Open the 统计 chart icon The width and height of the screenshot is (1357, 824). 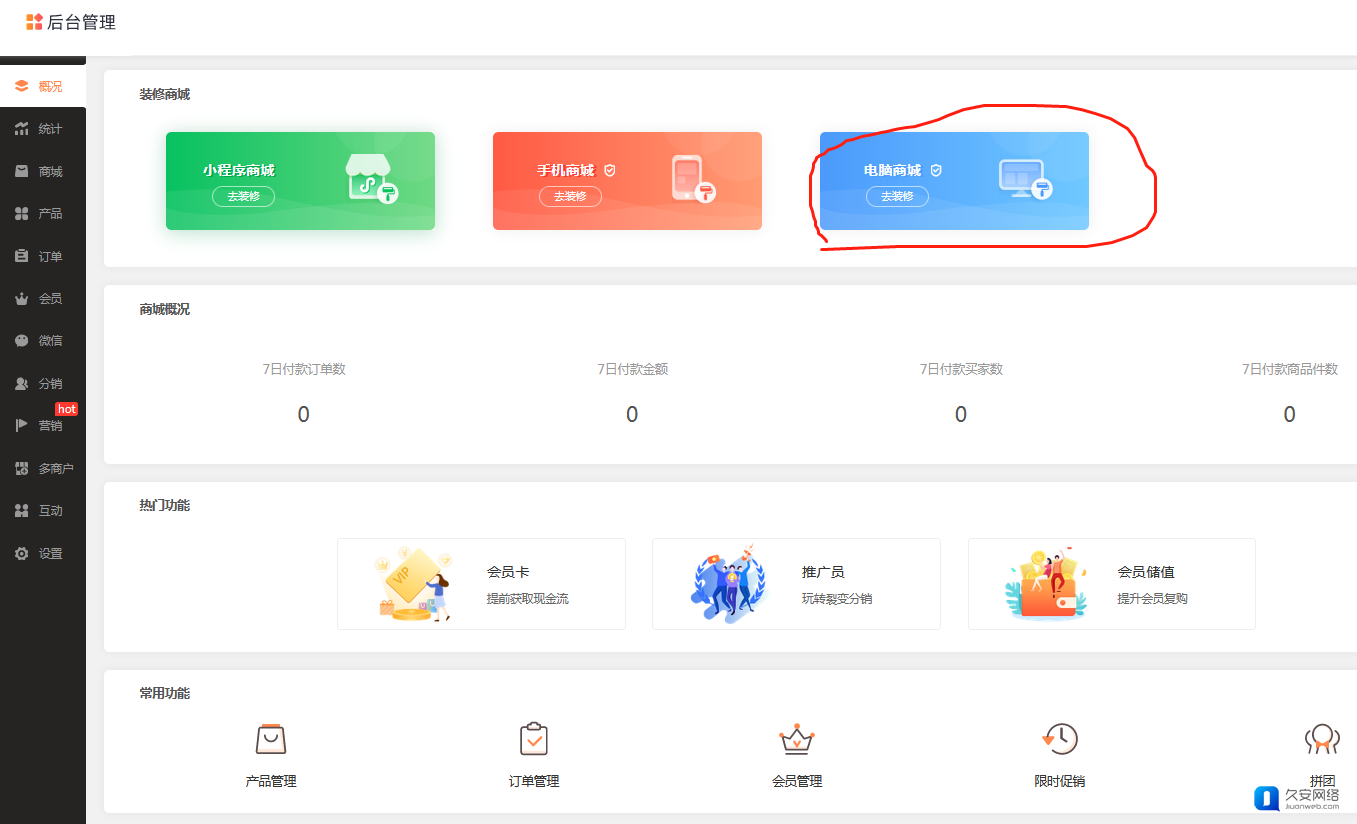(x=21, y=129)
